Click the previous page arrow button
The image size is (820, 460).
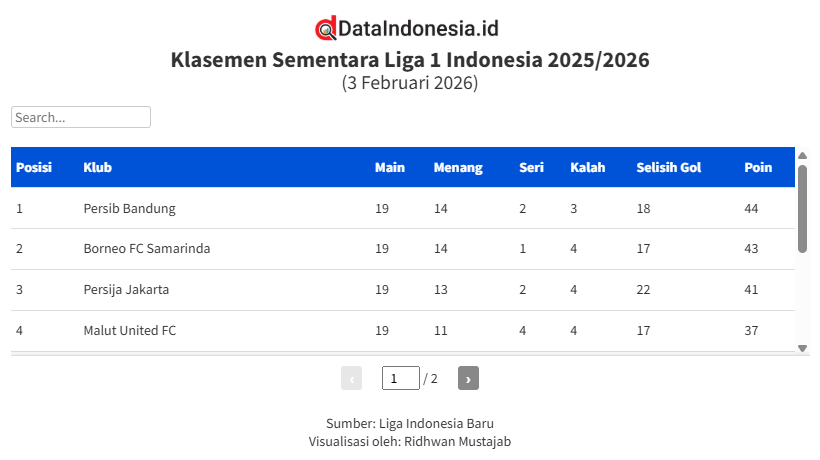point(351,378)
